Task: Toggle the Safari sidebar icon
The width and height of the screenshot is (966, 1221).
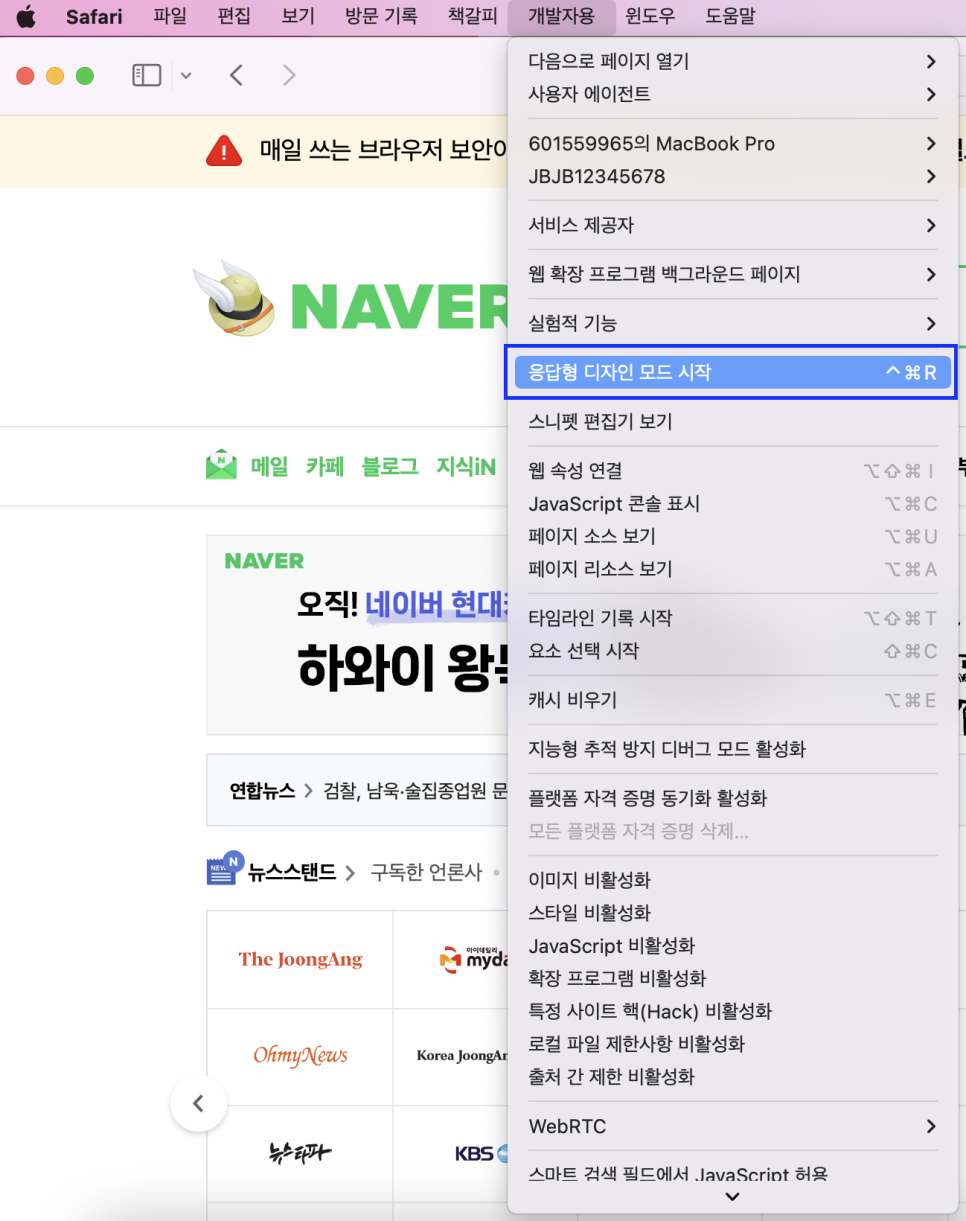Action: [147, 75]
